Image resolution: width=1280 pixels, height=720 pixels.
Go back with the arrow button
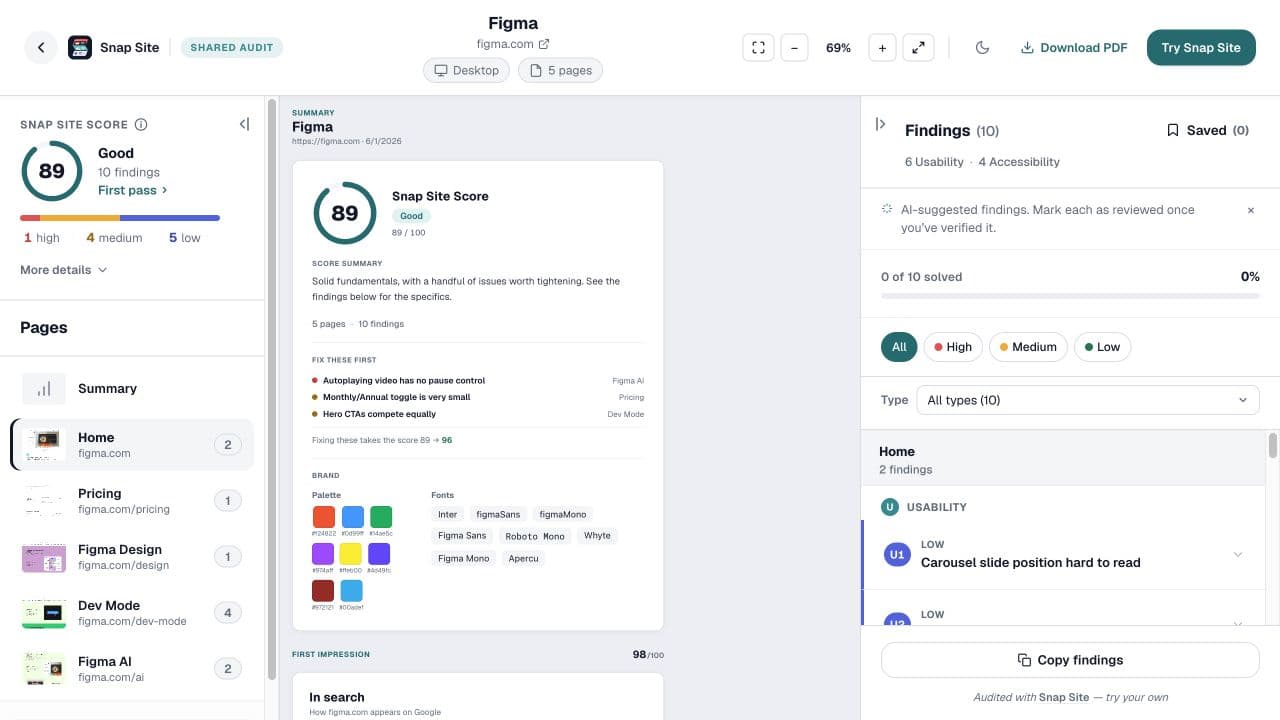click(41, 47)
